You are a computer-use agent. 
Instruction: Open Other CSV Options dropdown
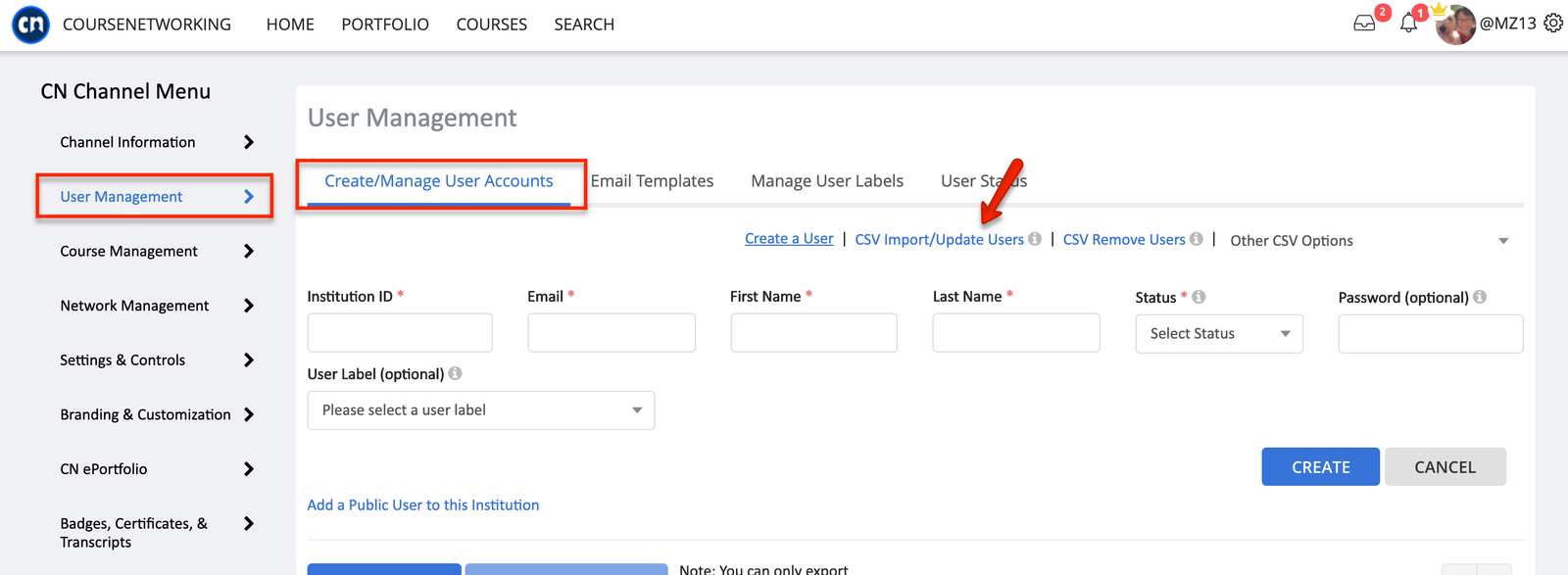(x=1369, y=241)
